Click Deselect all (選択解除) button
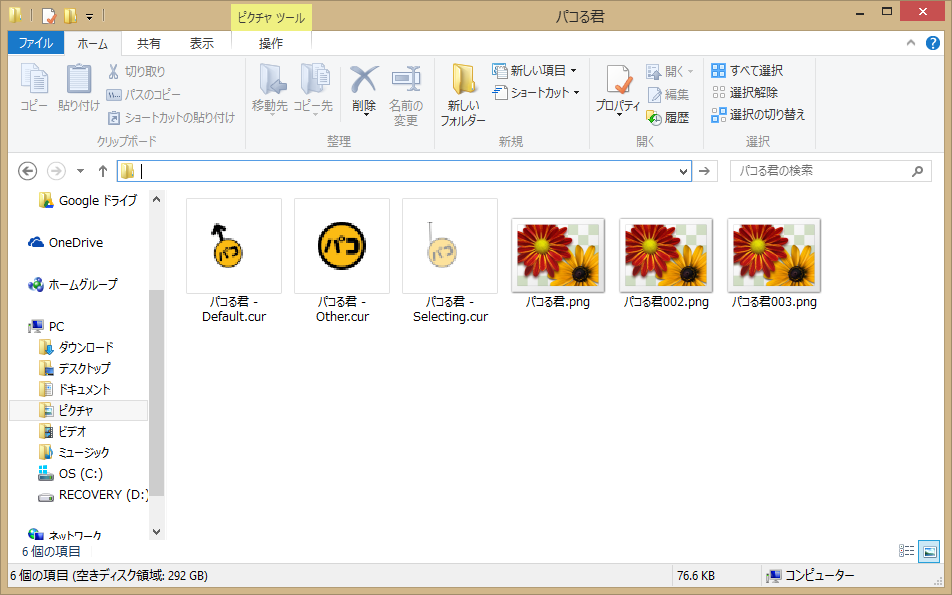952x595 pixels. coord(745,93)
